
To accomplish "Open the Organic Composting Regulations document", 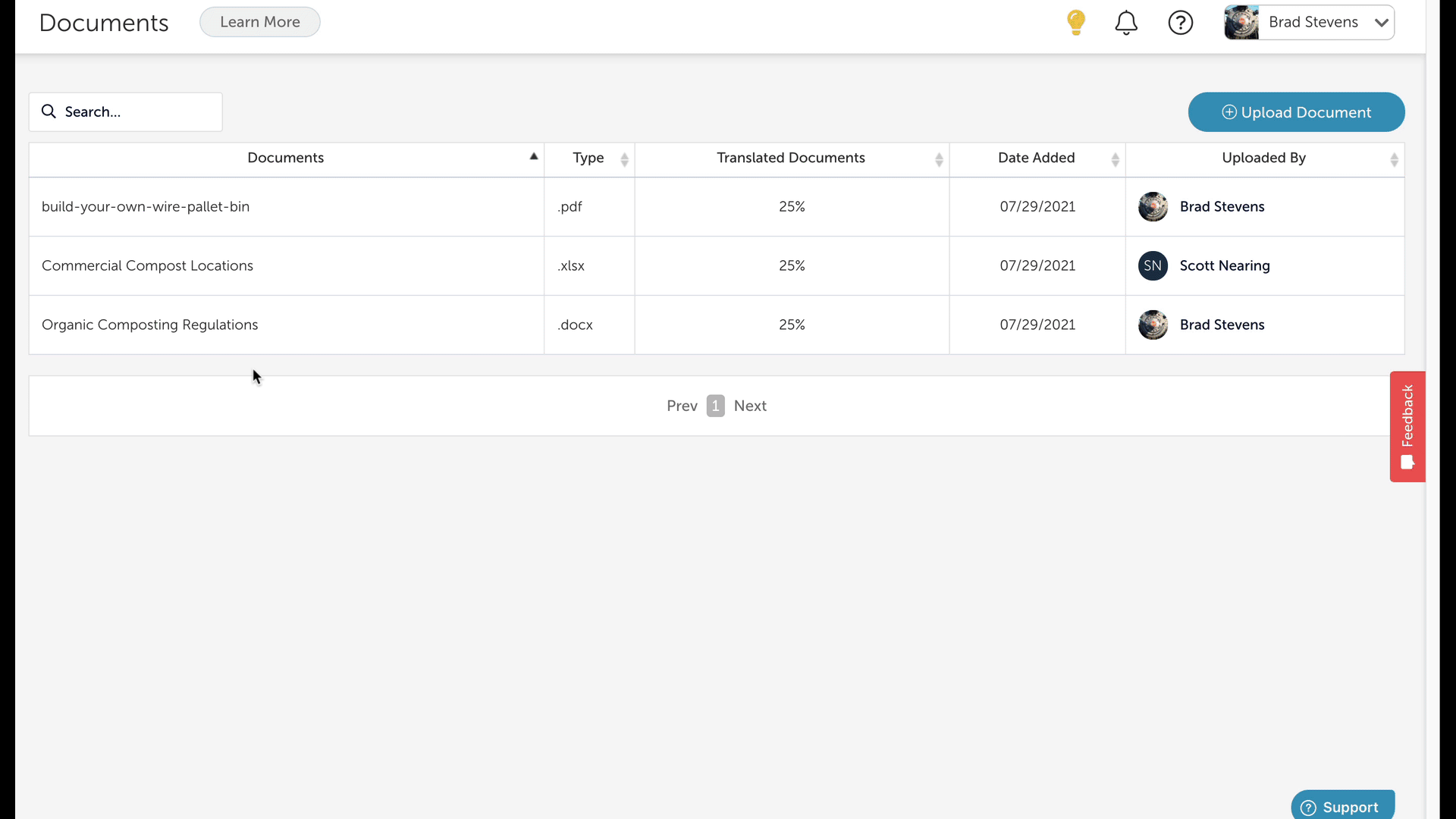I will [149, 325].
